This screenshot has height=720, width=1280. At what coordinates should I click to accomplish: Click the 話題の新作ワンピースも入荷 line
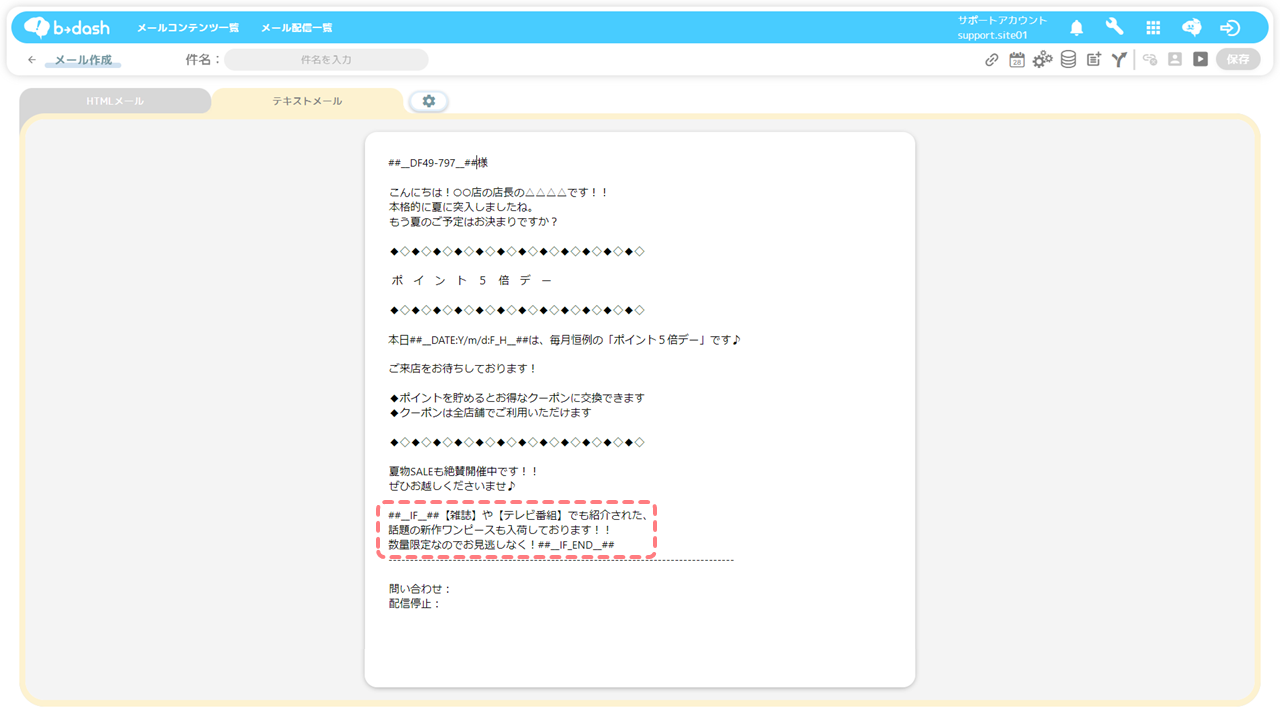[499, 530]
